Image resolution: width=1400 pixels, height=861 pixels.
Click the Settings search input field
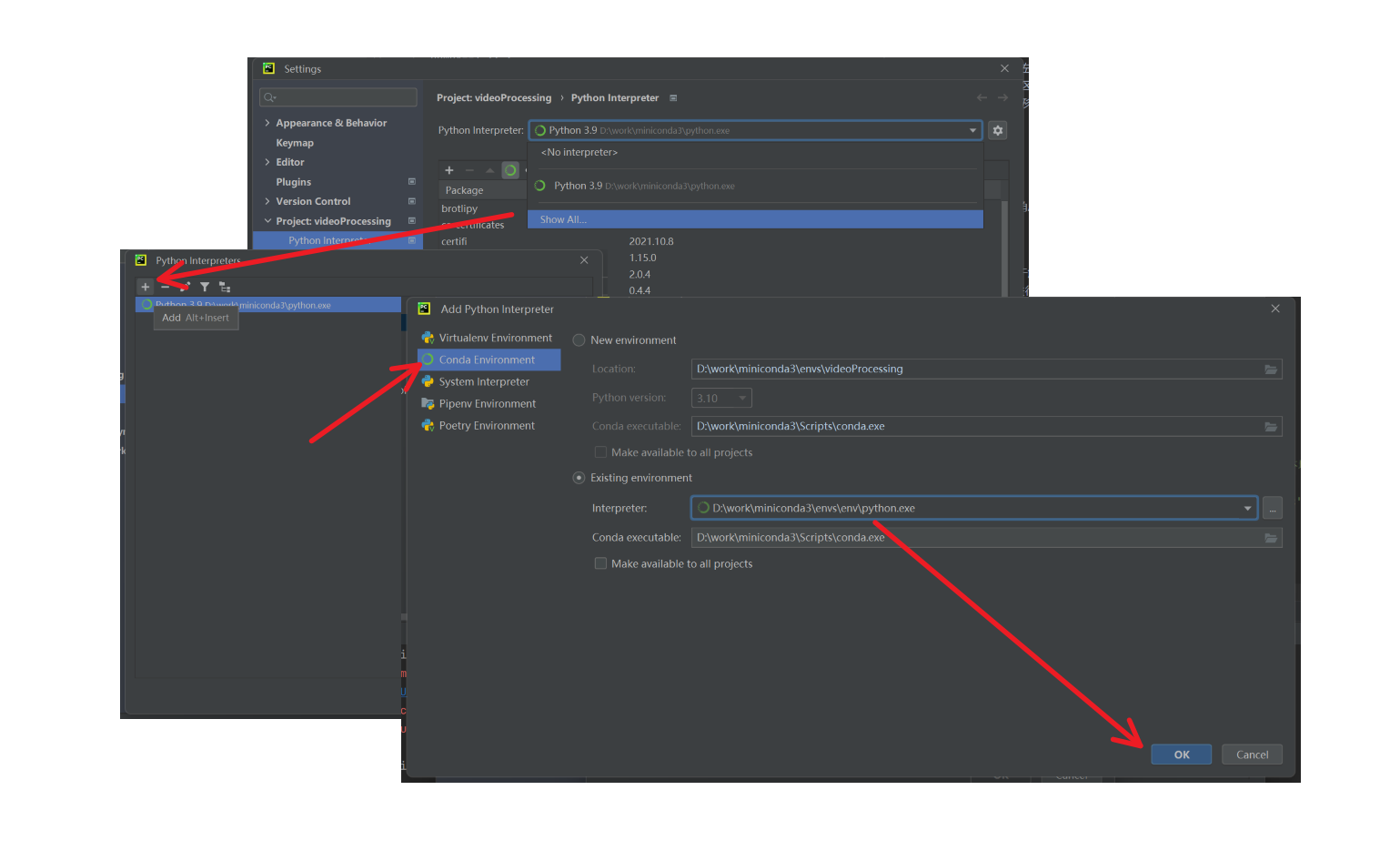pos(338,97)
